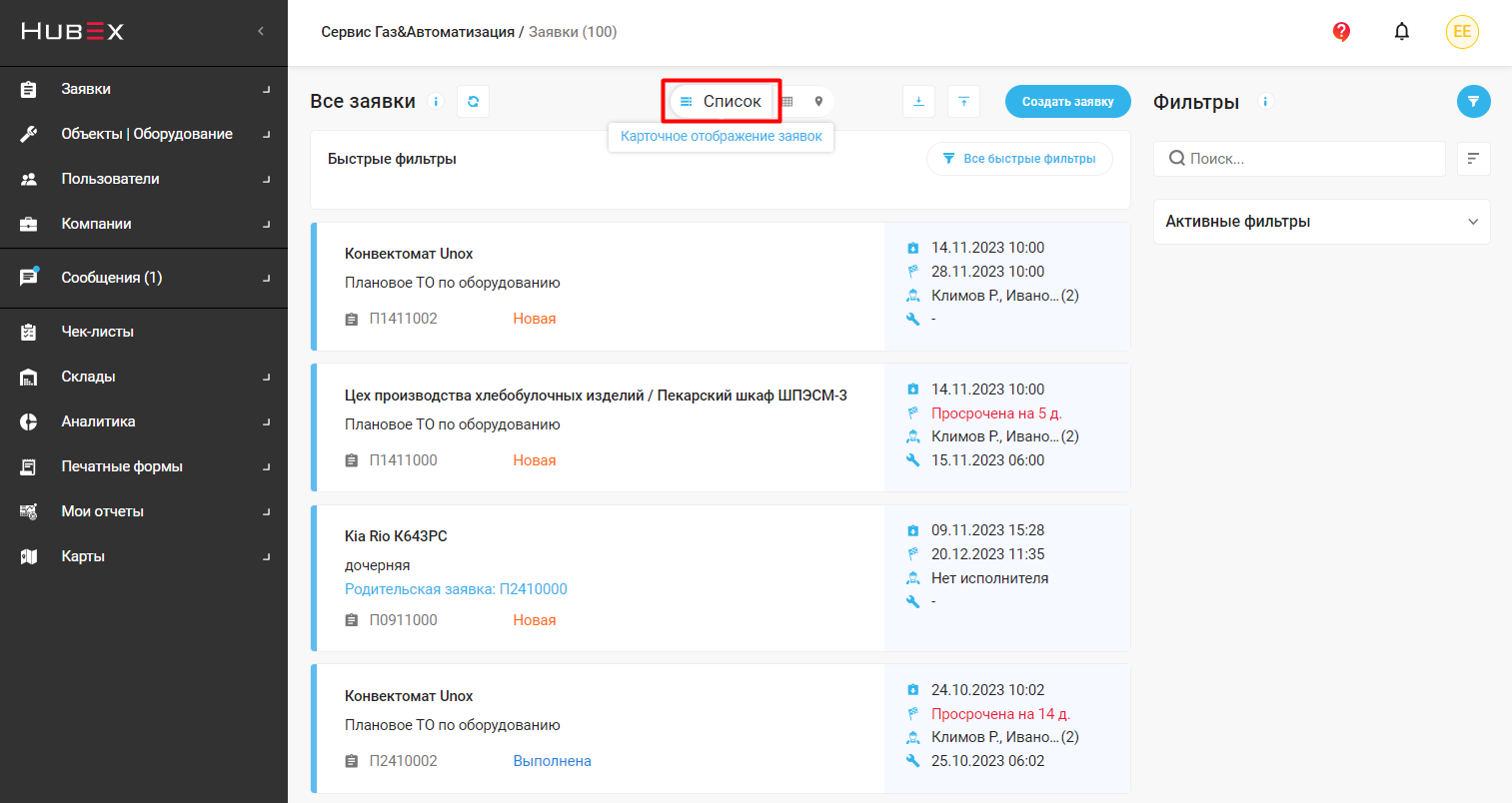Expand the Печатные формы submenu arrow

point(267,466)
